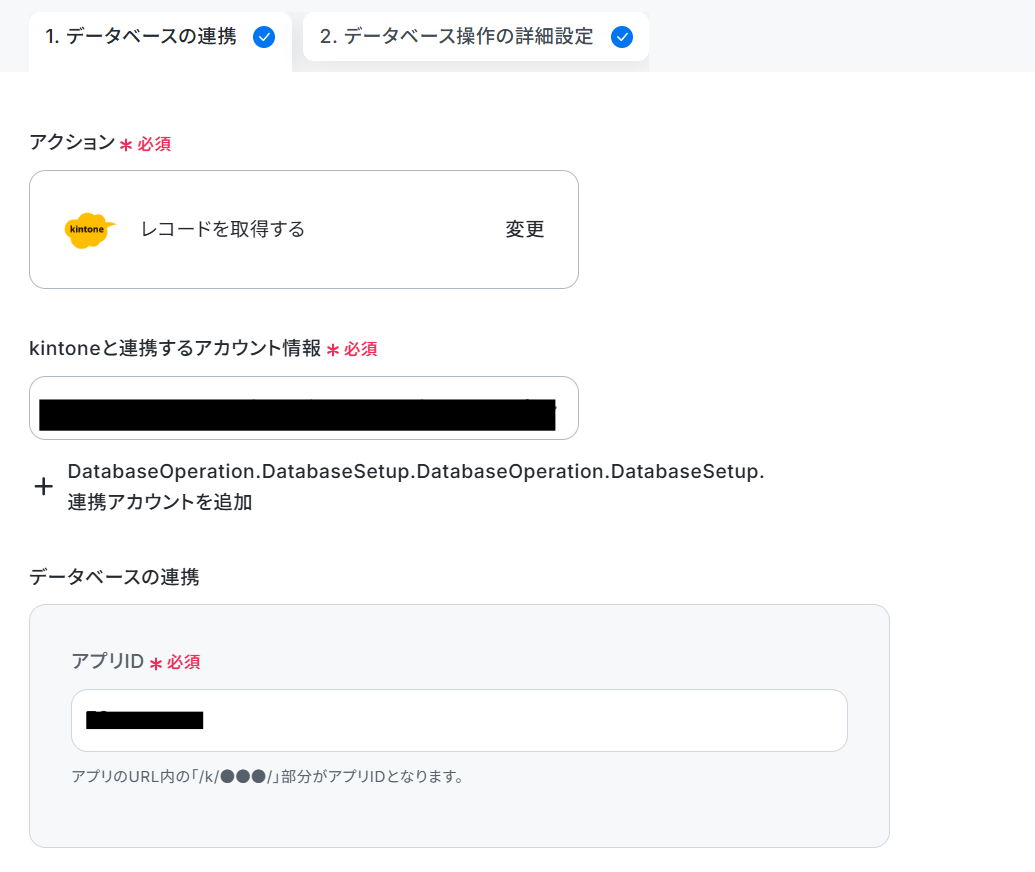1035x872 pixels.
Task: Click the データベースの連携 section heading
Action: (x=114, y=577)
